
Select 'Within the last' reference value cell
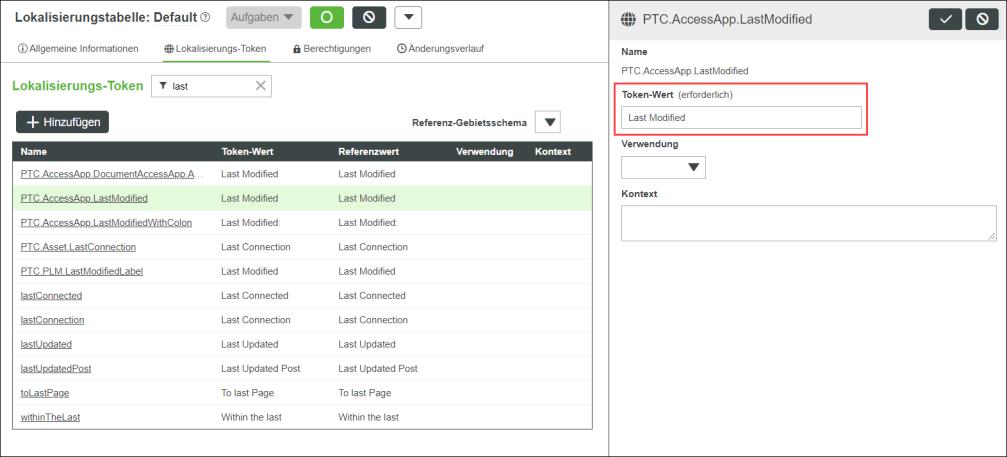click(x=369, y=418)
